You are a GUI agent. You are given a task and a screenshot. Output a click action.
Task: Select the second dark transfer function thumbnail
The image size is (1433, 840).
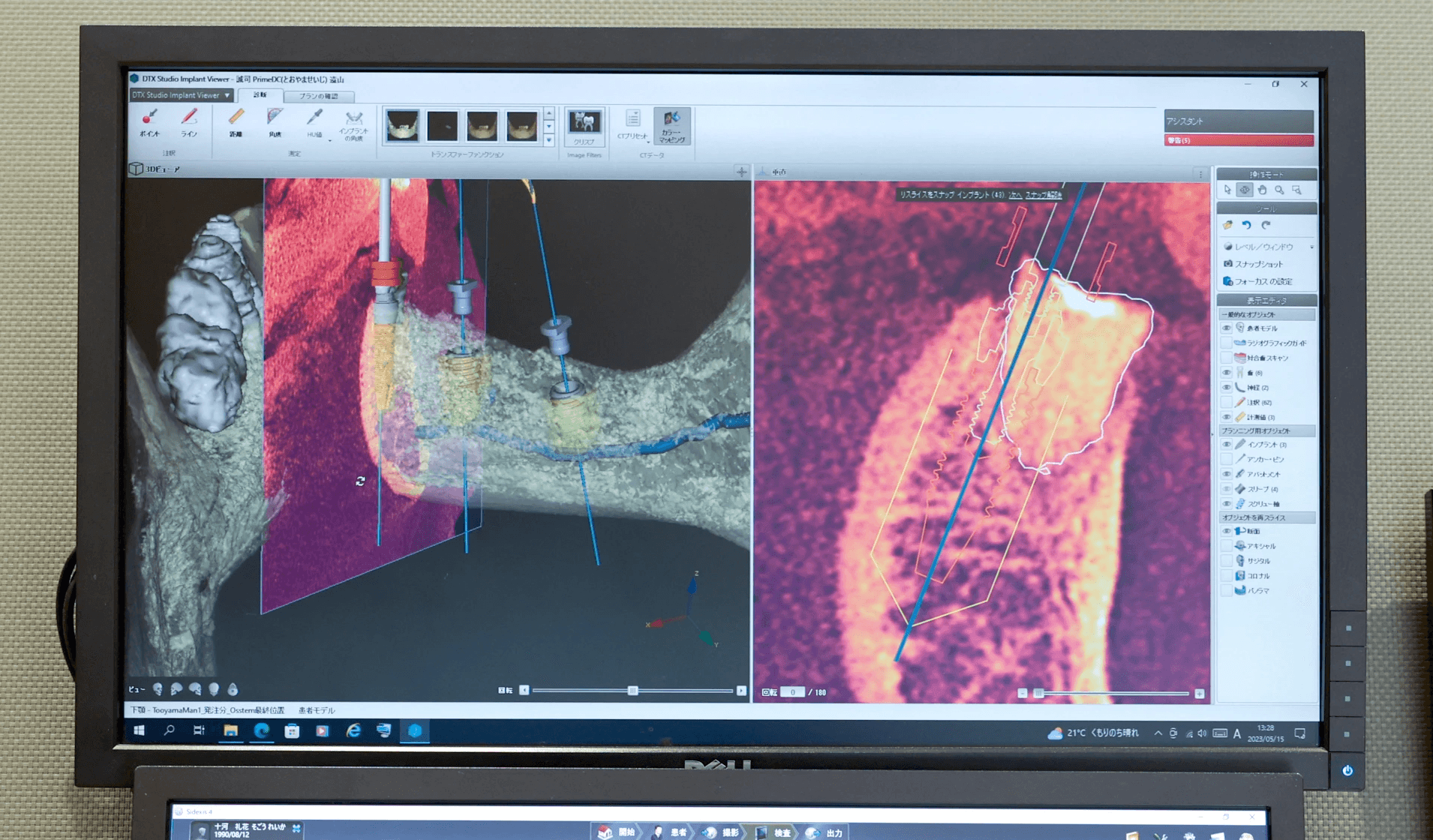(442, 126)
